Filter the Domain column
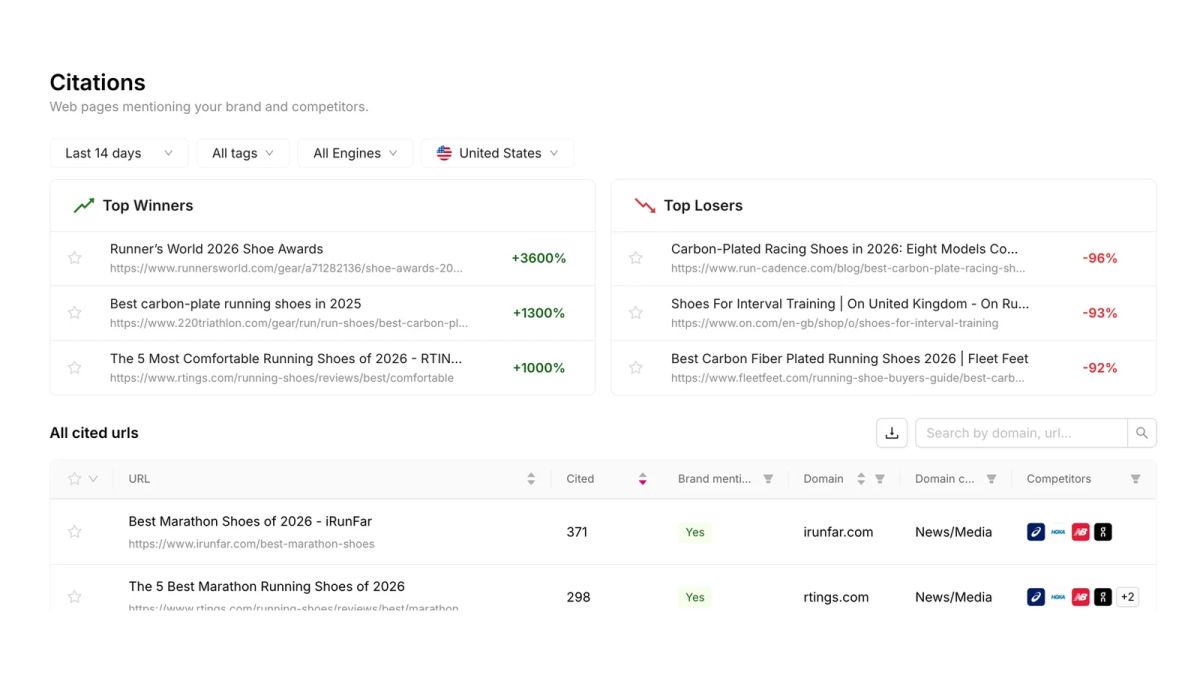Viewport: 1200px width, 675px height. point(880,479)
